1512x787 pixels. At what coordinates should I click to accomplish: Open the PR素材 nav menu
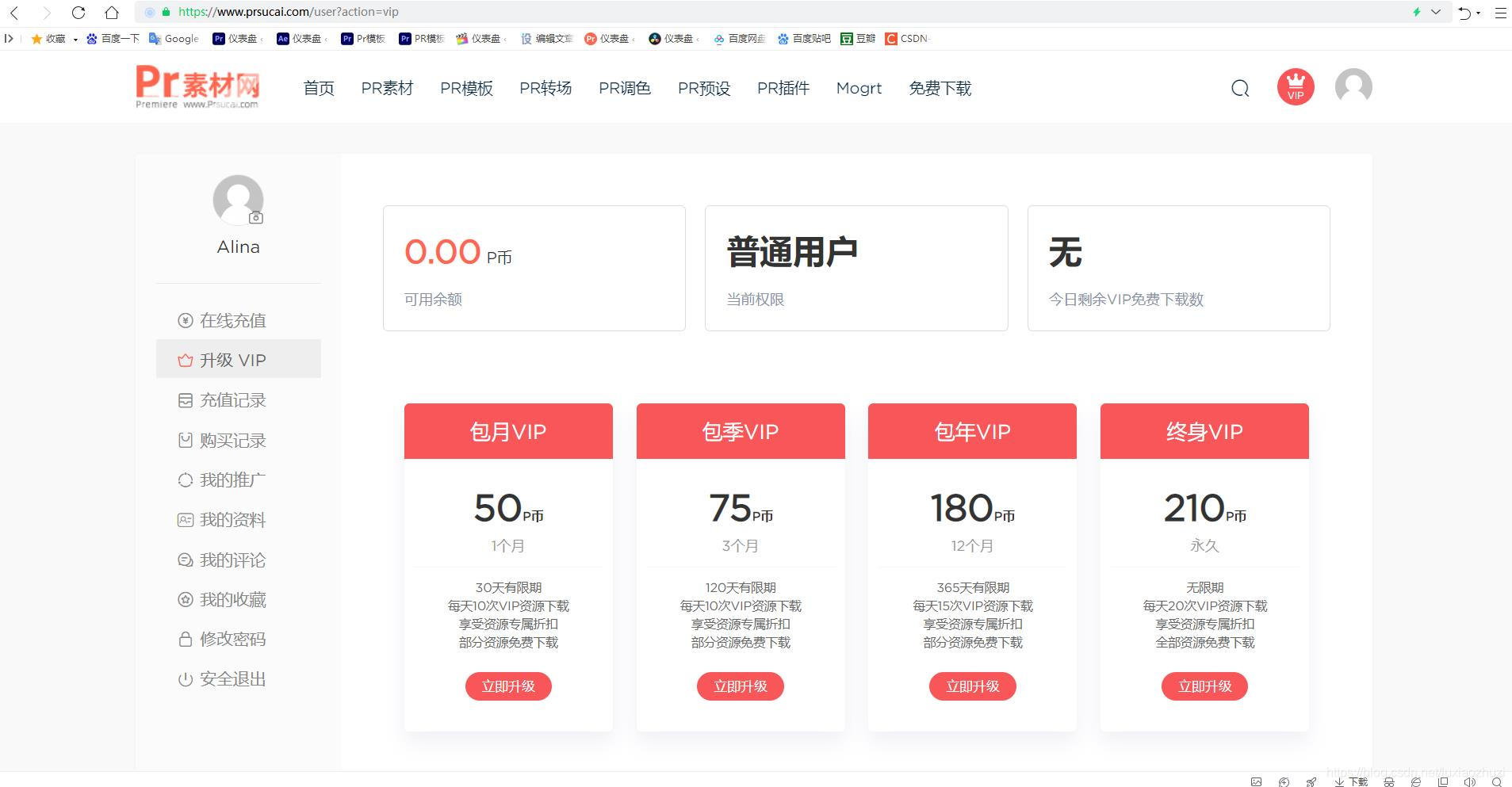click(x=387, y=88)
